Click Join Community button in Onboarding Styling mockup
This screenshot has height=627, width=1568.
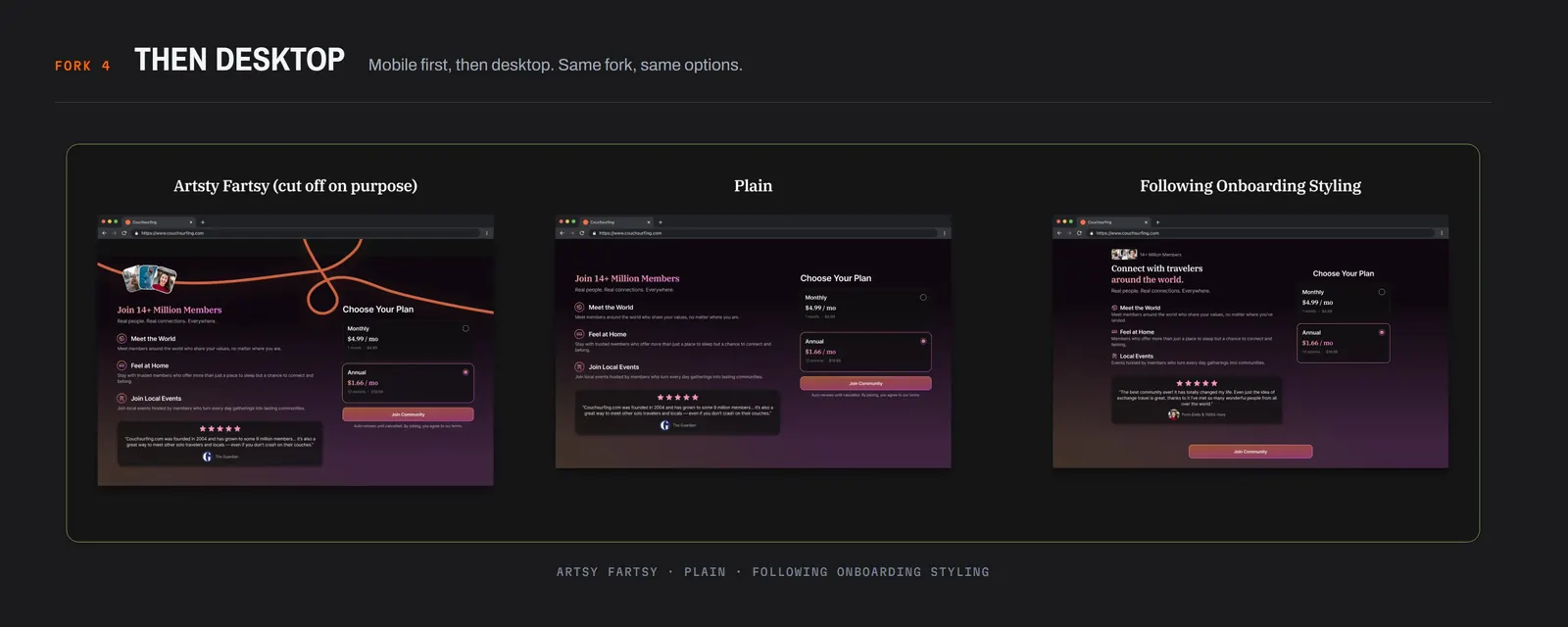(x=1250, y=452)
